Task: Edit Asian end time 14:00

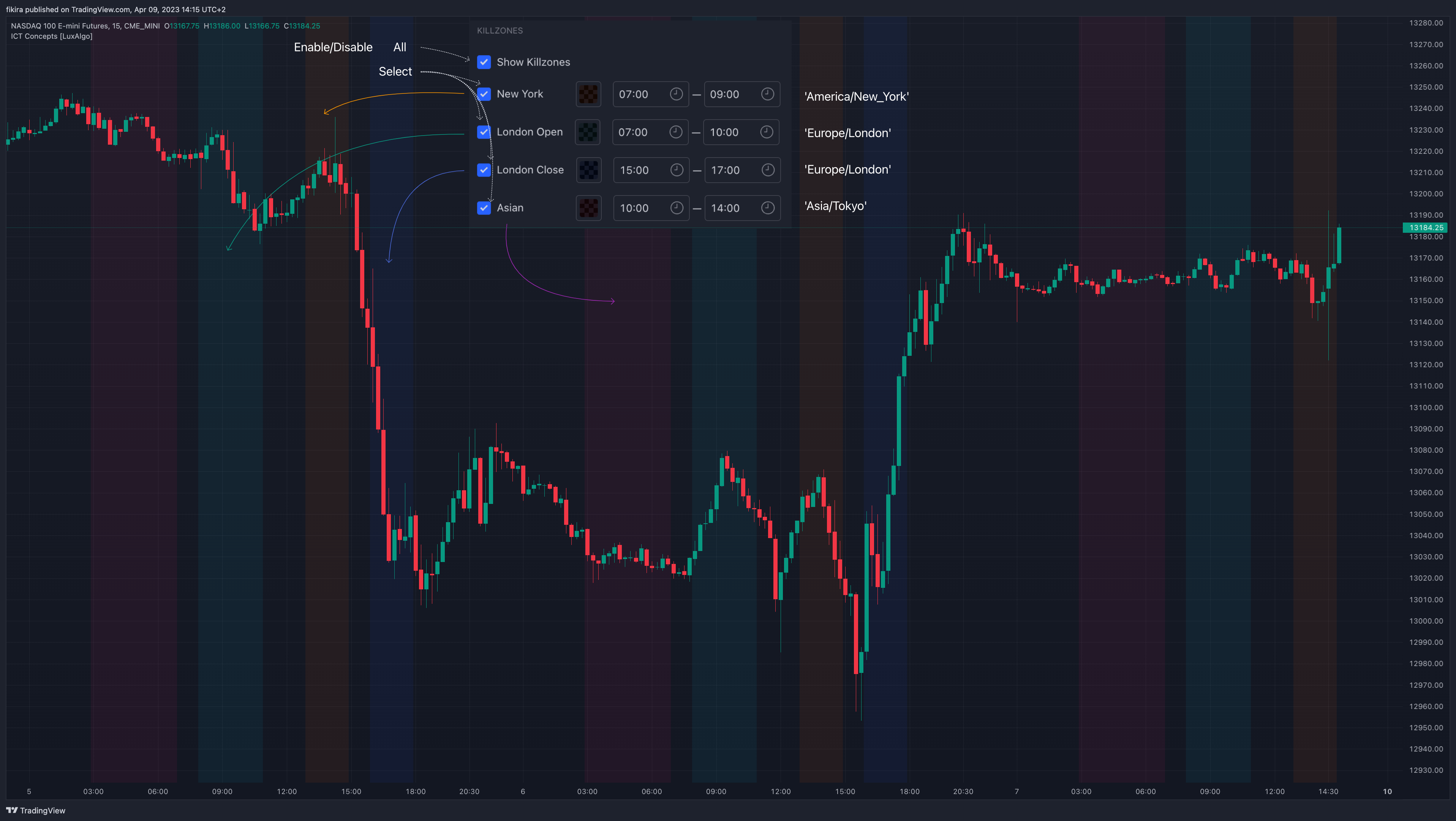Action: pyautogui.click(x=742, y=208)
